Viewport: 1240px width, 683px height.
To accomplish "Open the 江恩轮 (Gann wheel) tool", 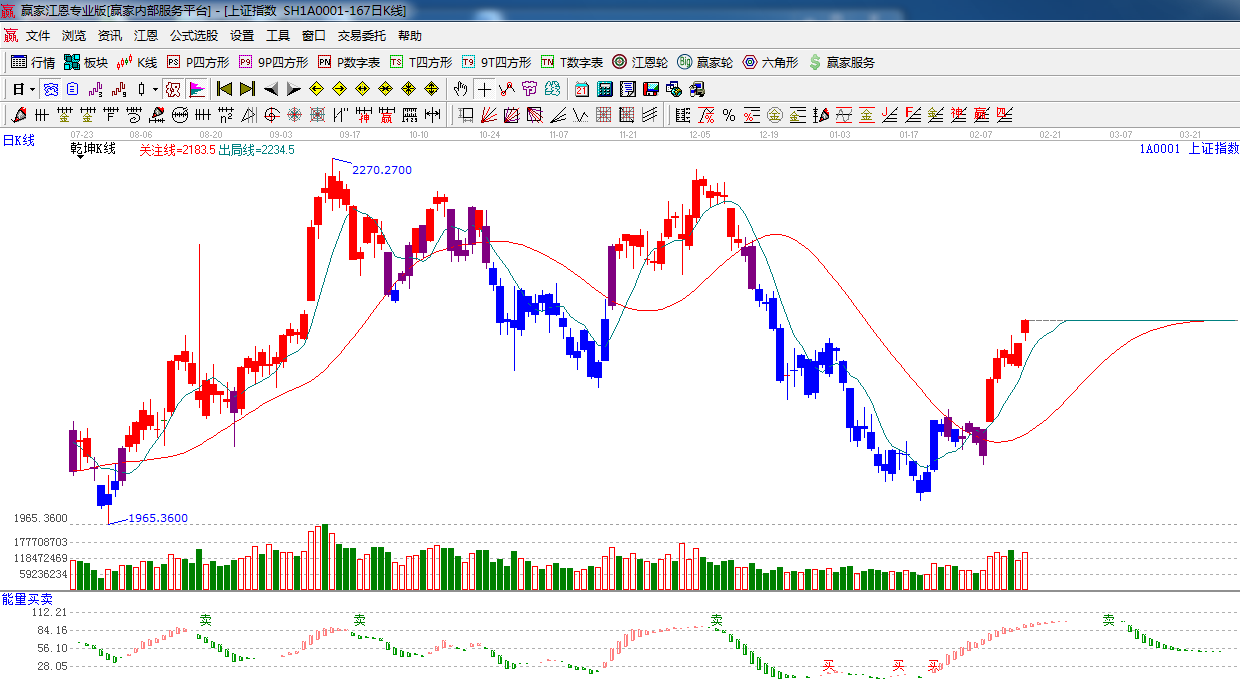I will [x=640, y=62].
